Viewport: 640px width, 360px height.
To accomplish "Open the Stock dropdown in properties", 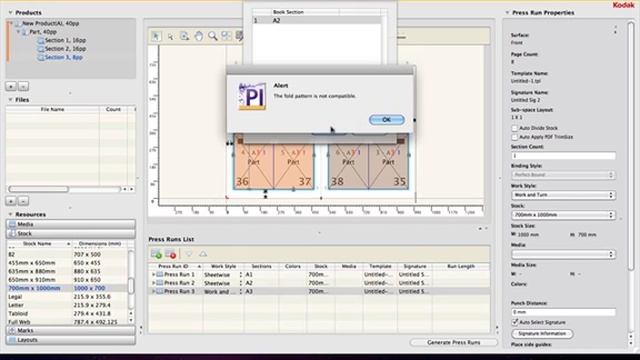I will pyautogui.click(x=563, y=215).
